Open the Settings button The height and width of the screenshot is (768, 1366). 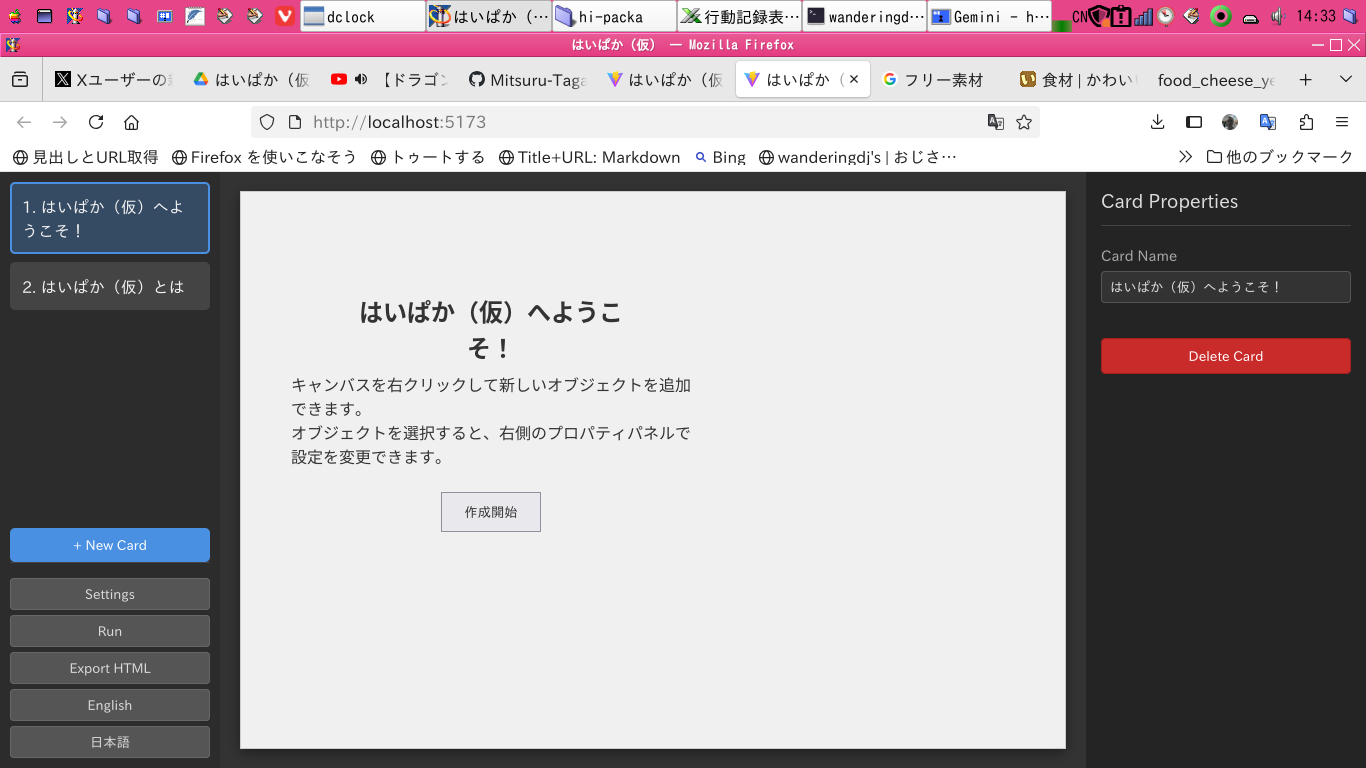click(x=110, y=594)
